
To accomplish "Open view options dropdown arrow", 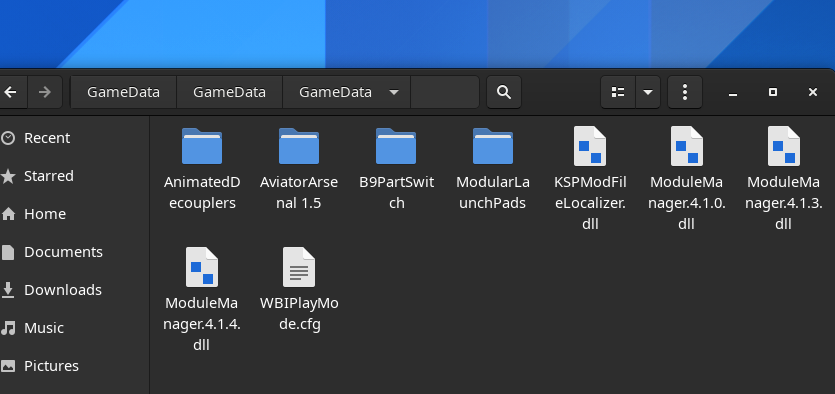I will [648, 92].
